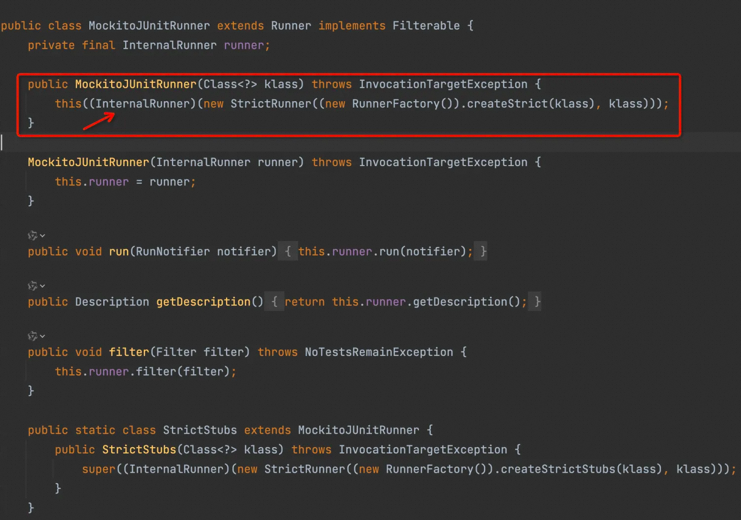The width and height of the screenshot is (741, 520).
Task: Click the createStrict method call
Action: [507, 104]
